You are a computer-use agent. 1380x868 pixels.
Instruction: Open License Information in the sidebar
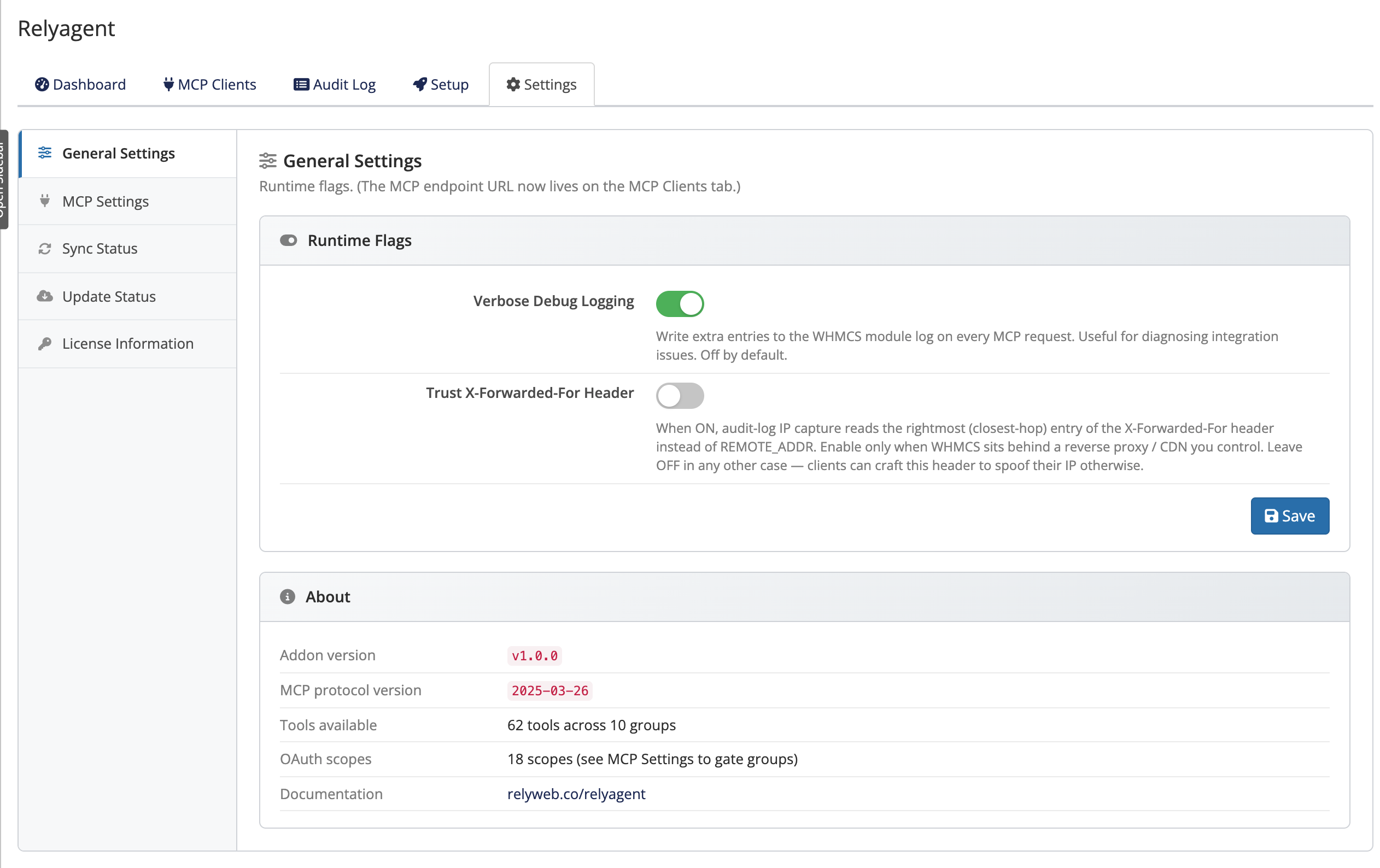coord(128,344)
